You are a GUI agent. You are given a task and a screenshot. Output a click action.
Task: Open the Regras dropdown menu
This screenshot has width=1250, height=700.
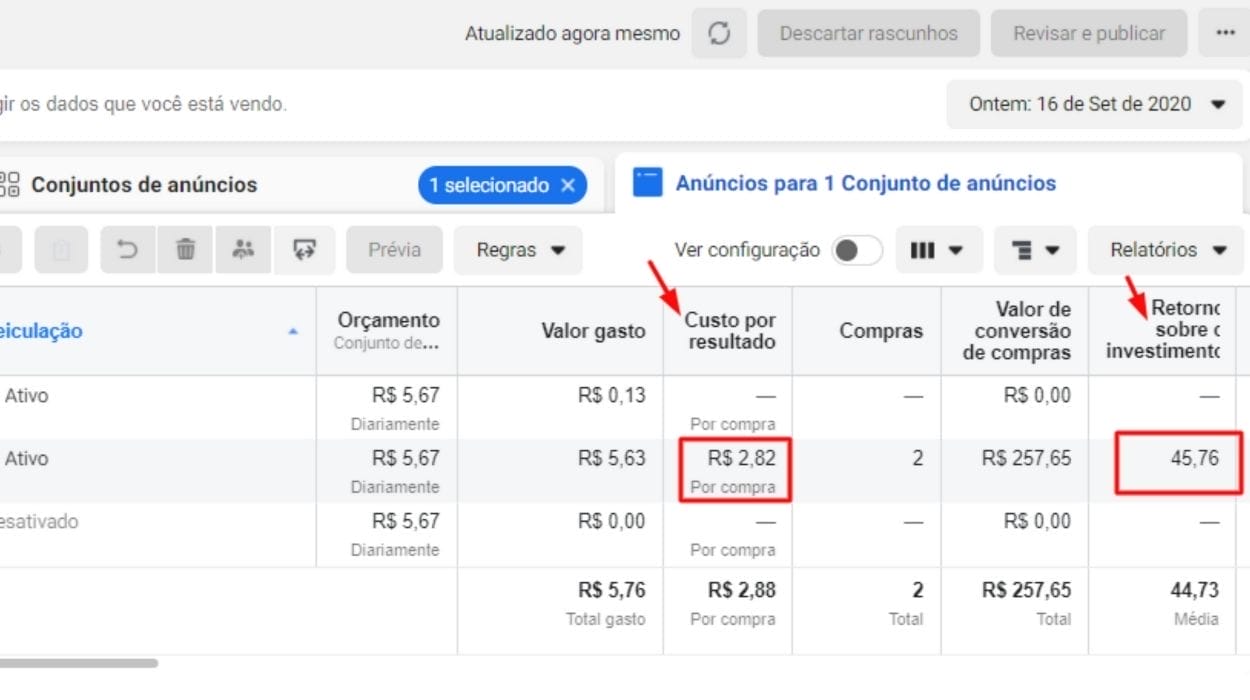coord(519,250)
